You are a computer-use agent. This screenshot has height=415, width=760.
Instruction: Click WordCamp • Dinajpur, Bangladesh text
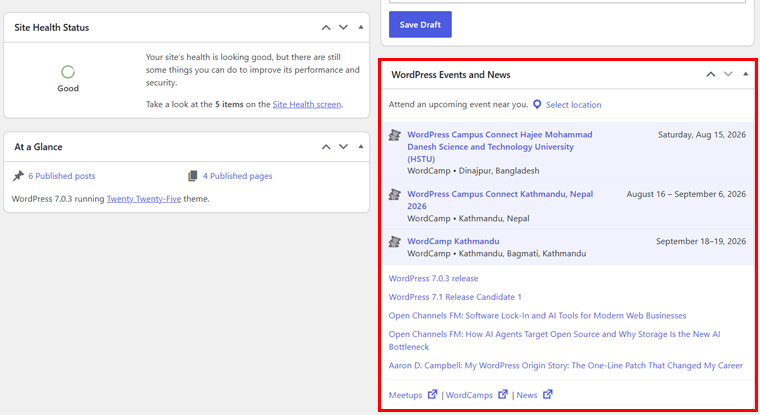[473, 171]
